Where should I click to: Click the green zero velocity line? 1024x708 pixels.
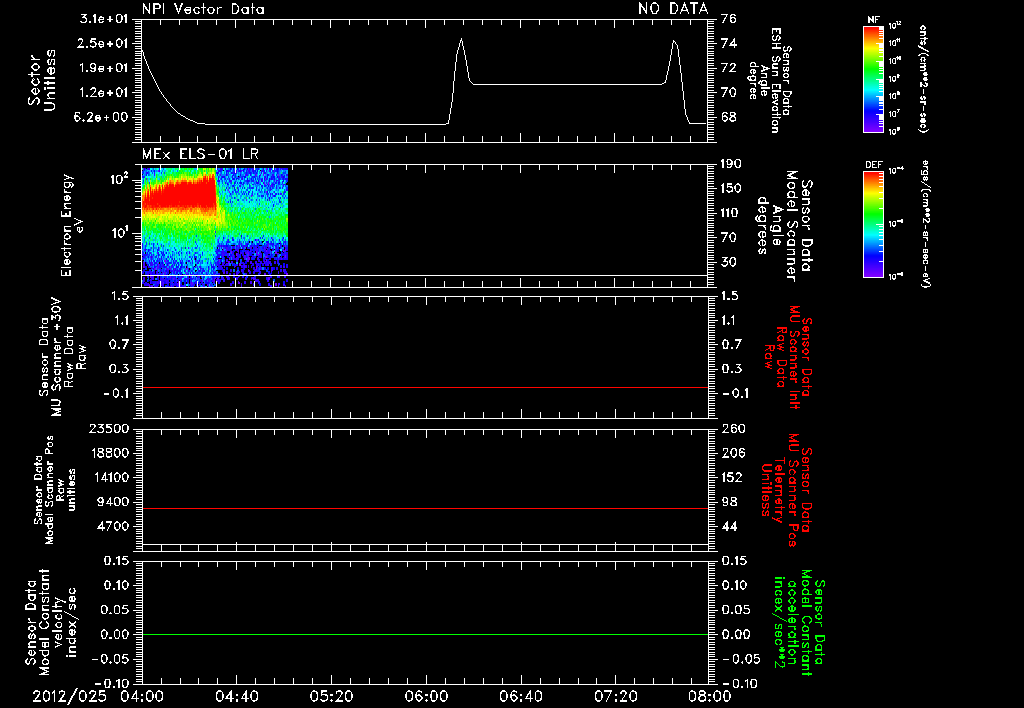425,634
